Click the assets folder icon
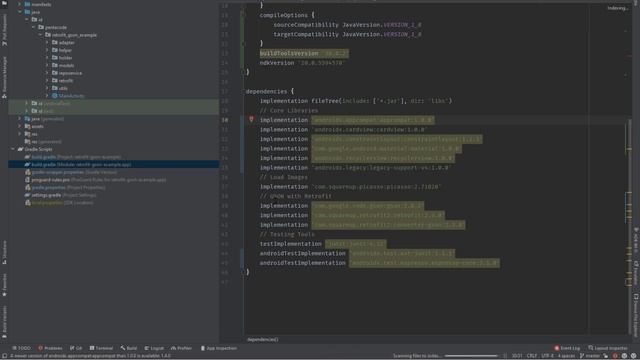 click(x=27, y=126)
